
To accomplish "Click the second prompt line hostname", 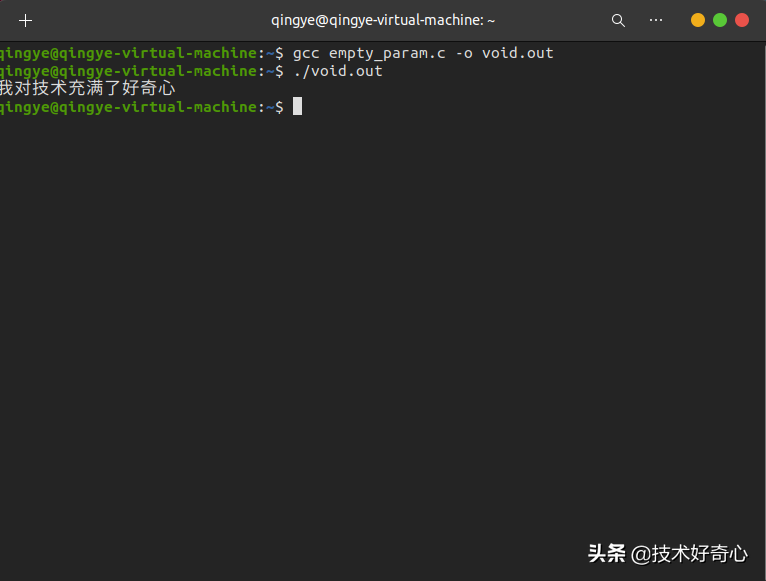I will 159,71.
